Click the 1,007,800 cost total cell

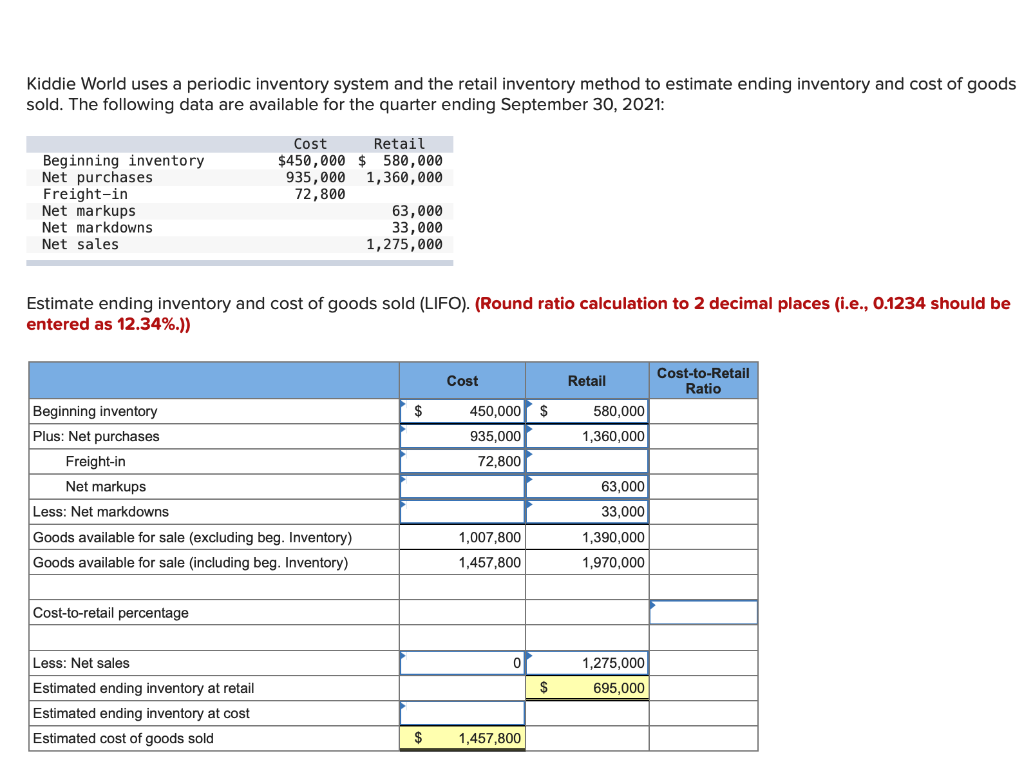462,537
